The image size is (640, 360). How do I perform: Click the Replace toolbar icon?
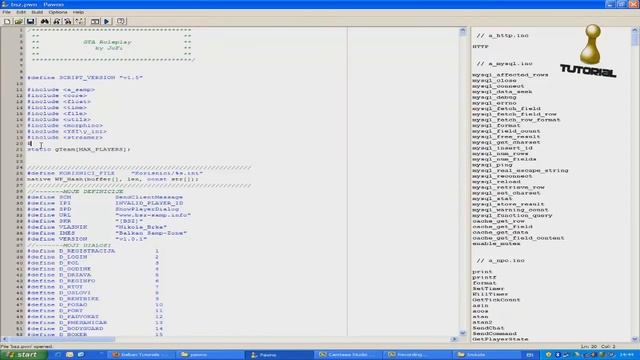point(68,21)
